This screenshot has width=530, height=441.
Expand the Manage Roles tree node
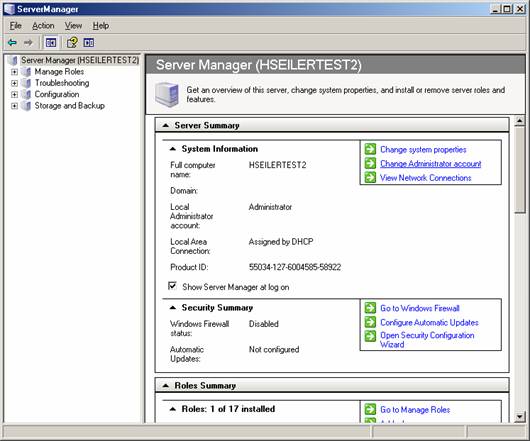point(14,72)
